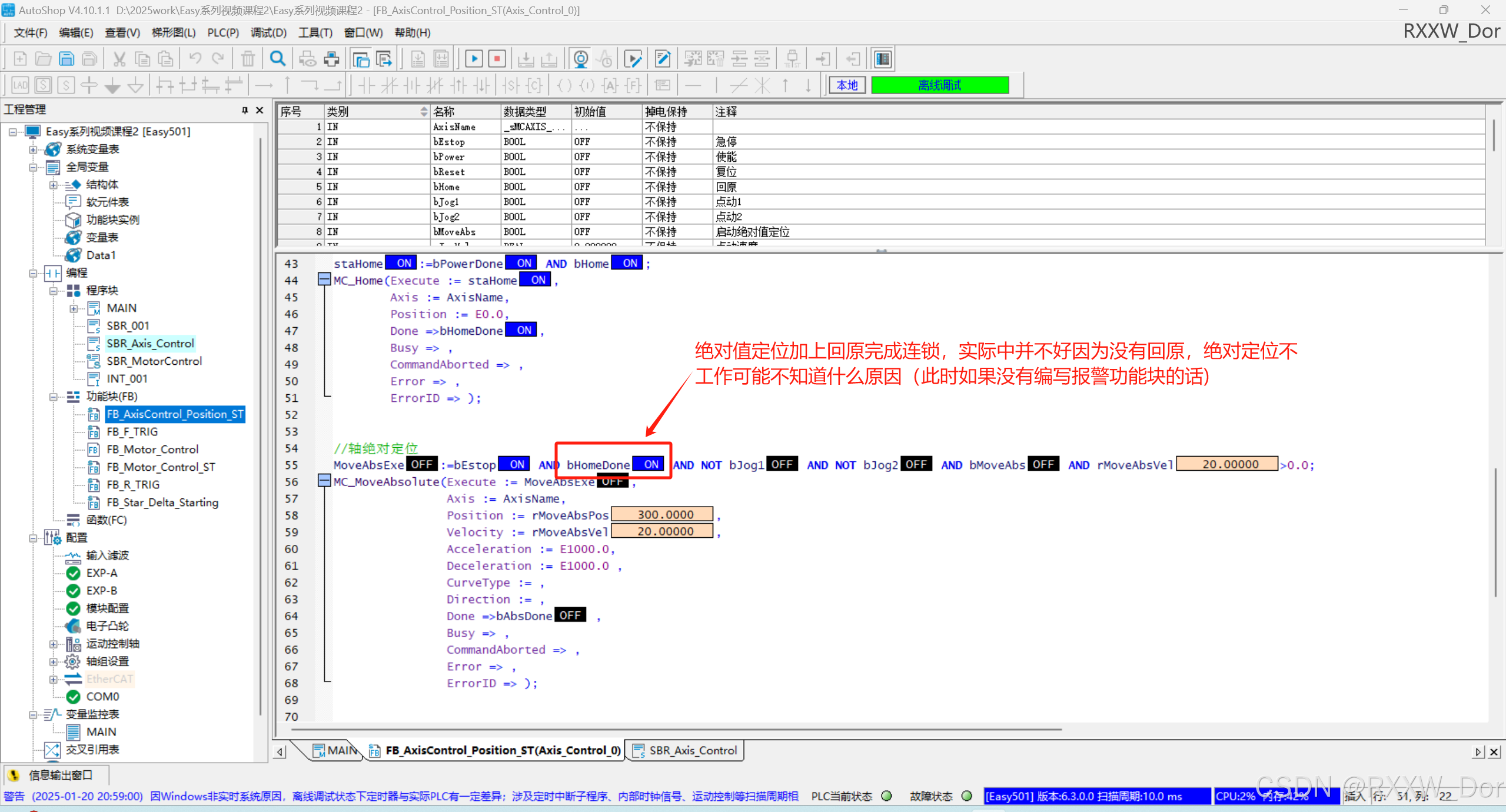The height and width of the screenshot is (812, 1506).
Task: Open the 信息输出窗口 panel button
Action: [56, 775]
